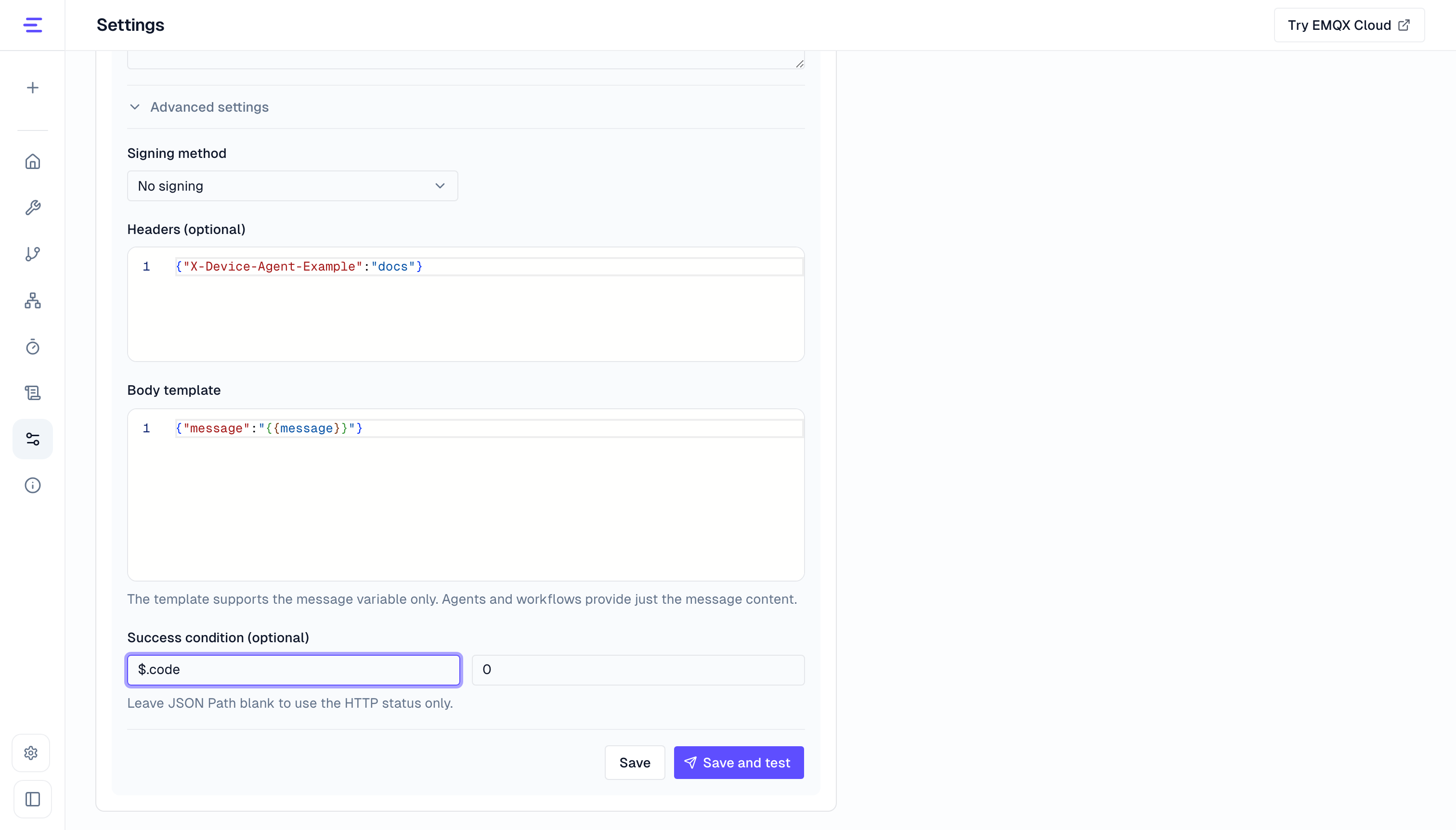Open the network topology icon

click(32, 300)
